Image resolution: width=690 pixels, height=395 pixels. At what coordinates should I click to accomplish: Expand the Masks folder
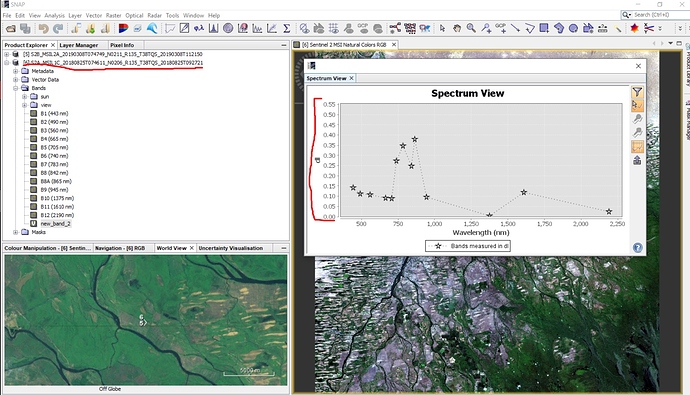[15, 232]
